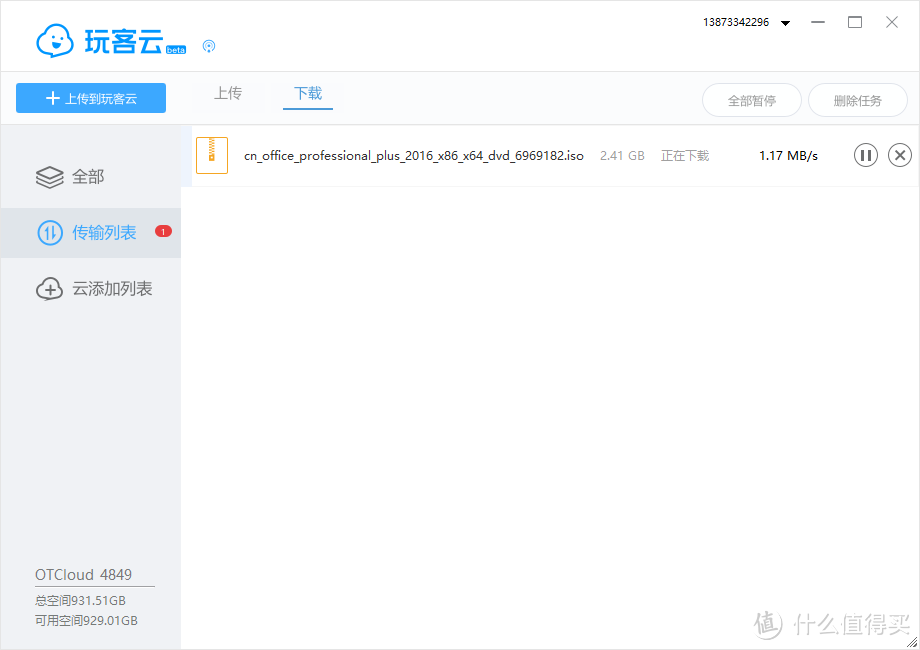
Task: Click the red transfer count badge
Action: [x=163, y=231]
